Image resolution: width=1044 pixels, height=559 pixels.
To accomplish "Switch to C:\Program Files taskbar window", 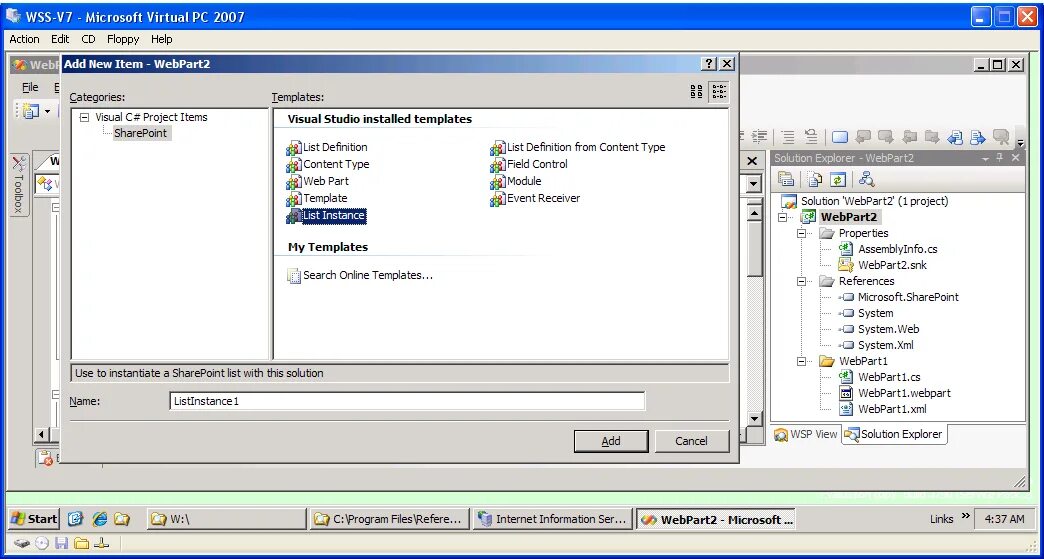I will [x=389, y=519].
